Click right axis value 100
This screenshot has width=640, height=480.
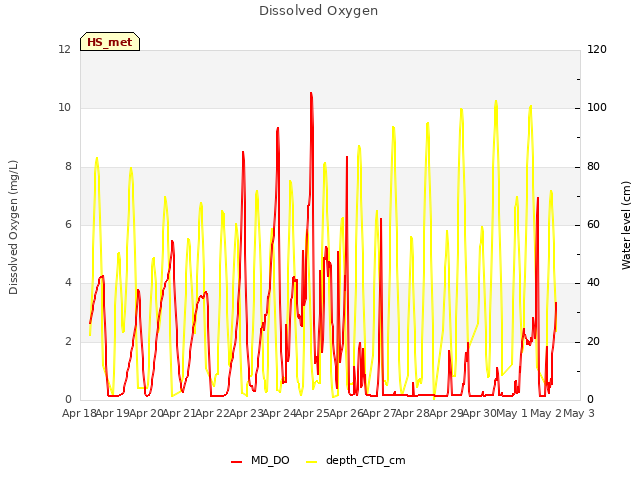(x=597, y=108)
